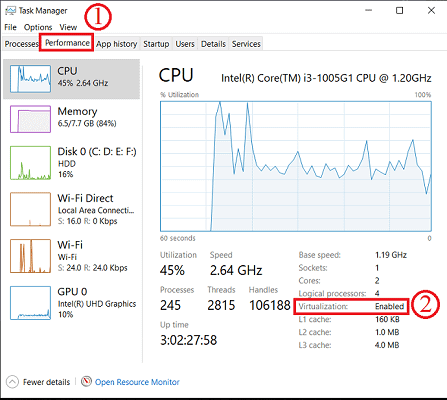Click the Fewer details chevron icon
447x400 pixels.
point(12,382)
